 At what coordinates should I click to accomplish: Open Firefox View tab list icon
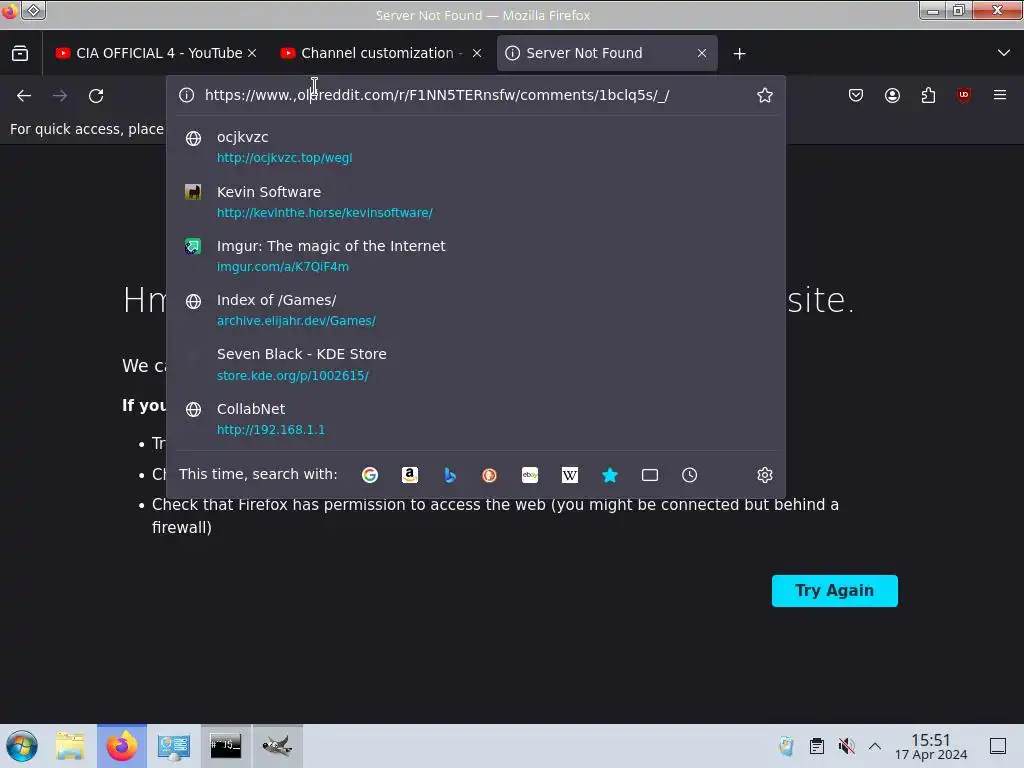(x=20, y=53)
